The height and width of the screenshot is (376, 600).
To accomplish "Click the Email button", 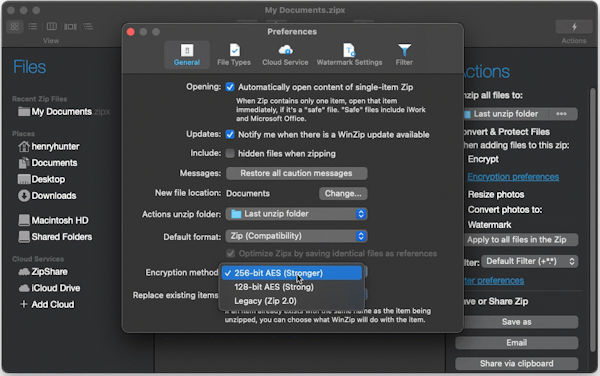I will tap(517, 343).
